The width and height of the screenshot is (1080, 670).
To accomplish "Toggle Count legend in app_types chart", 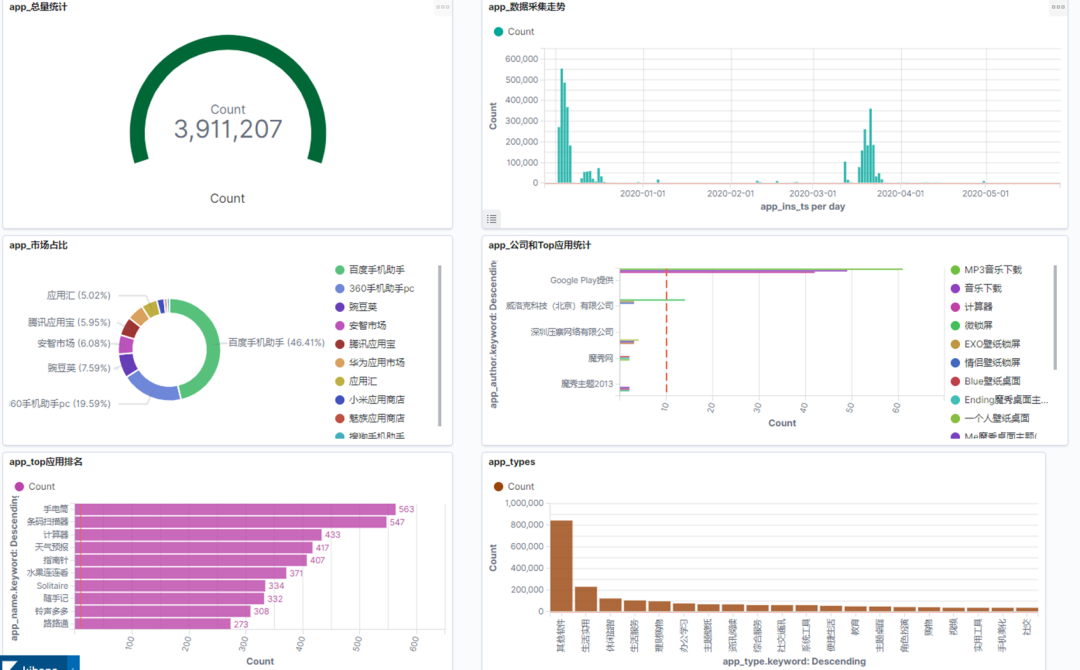I will point(514,486).
